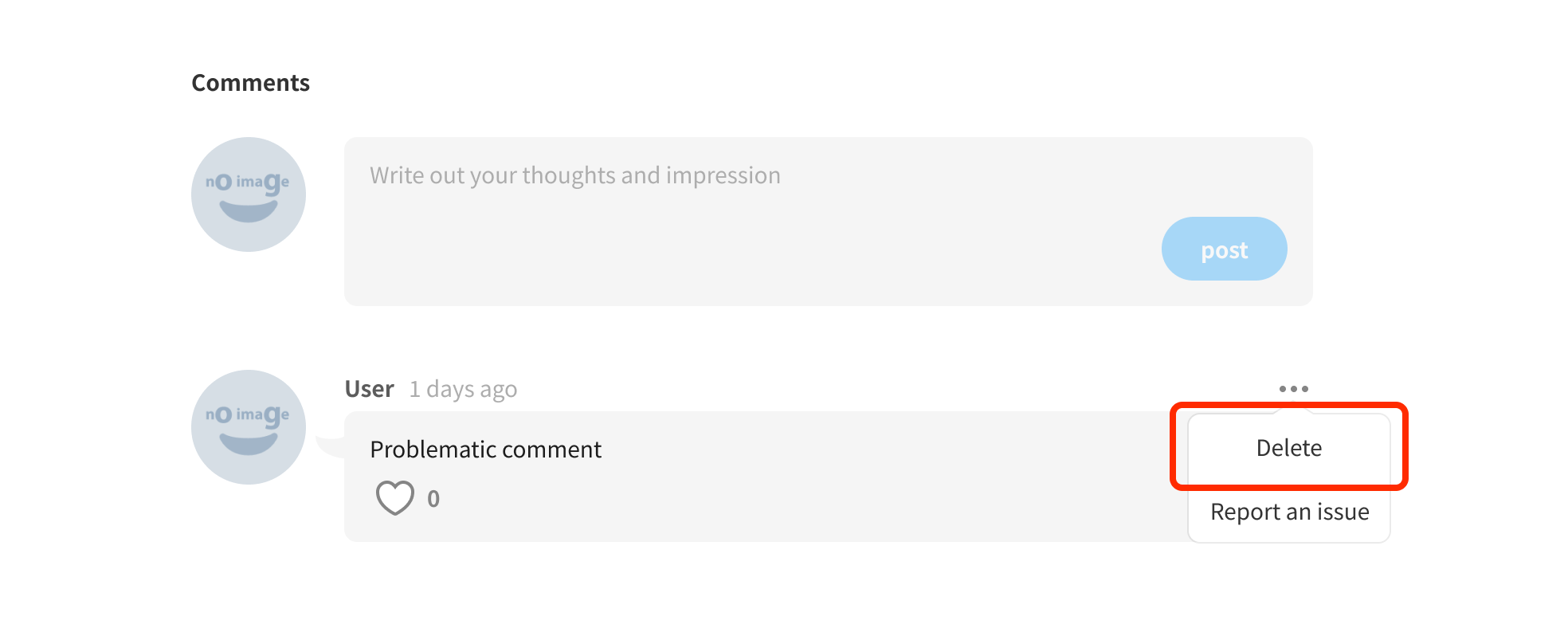Click the 'no image' avatar beside the input box
The height and width of the screenshot is (644, 1568).
(x=249, y=194)
